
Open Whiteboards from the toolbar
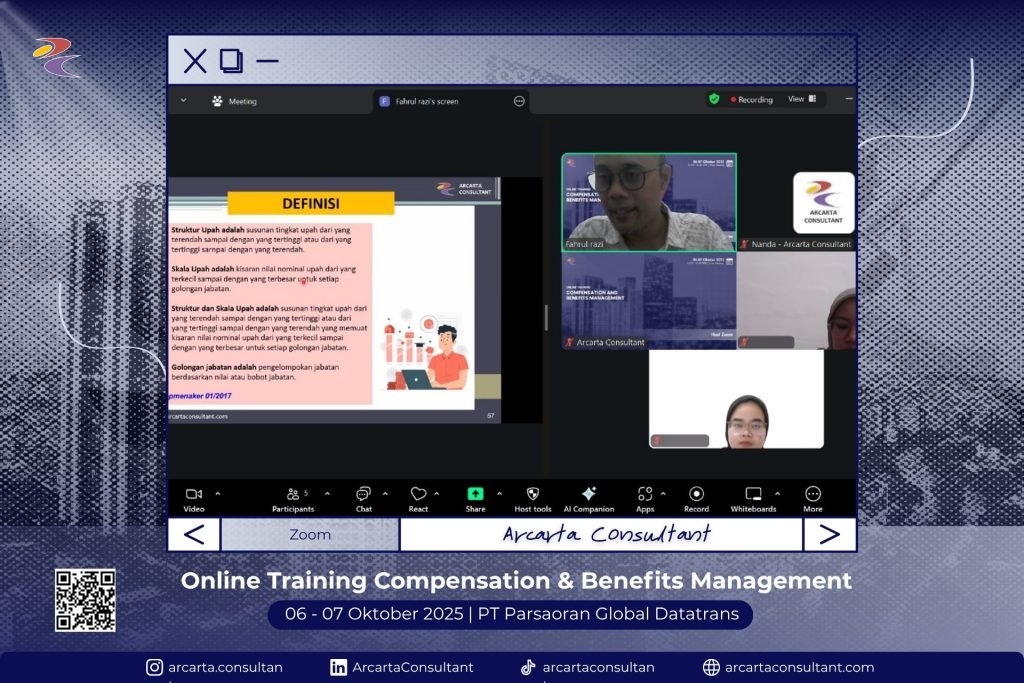[x=753, y=494]
